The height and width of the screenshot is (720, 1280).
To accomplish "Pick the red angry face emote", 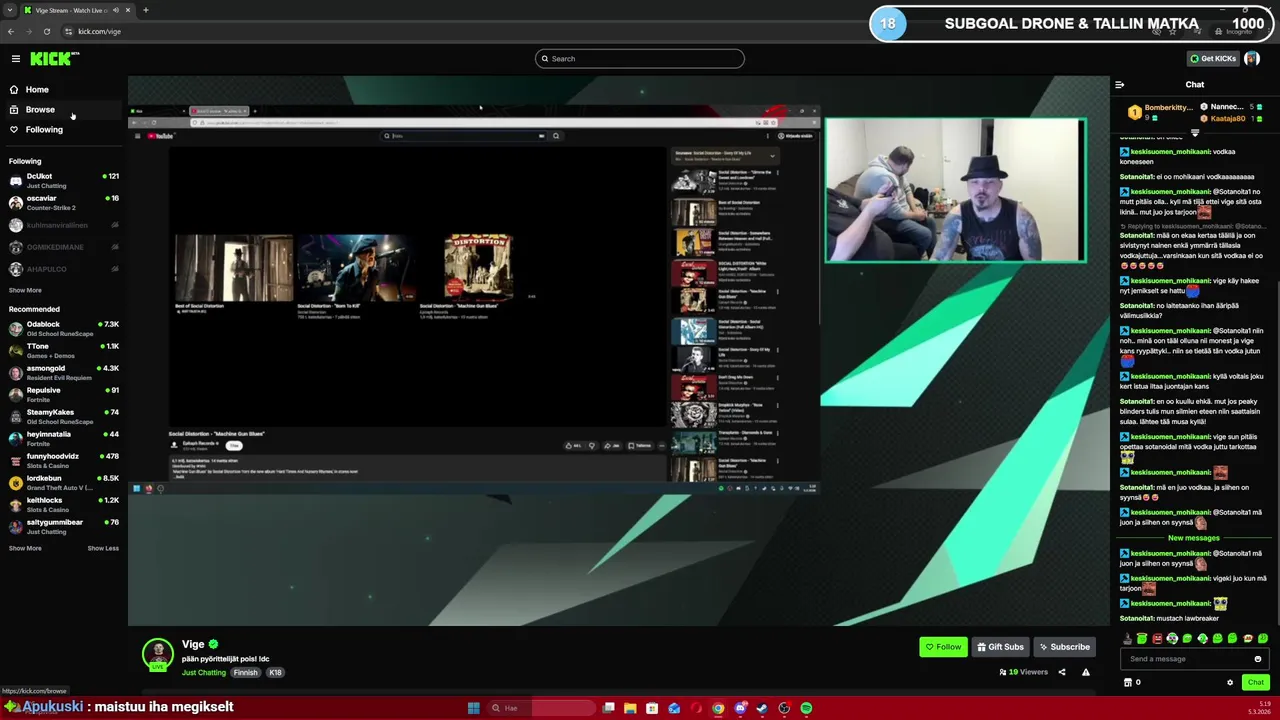I will pos(1157,639).
